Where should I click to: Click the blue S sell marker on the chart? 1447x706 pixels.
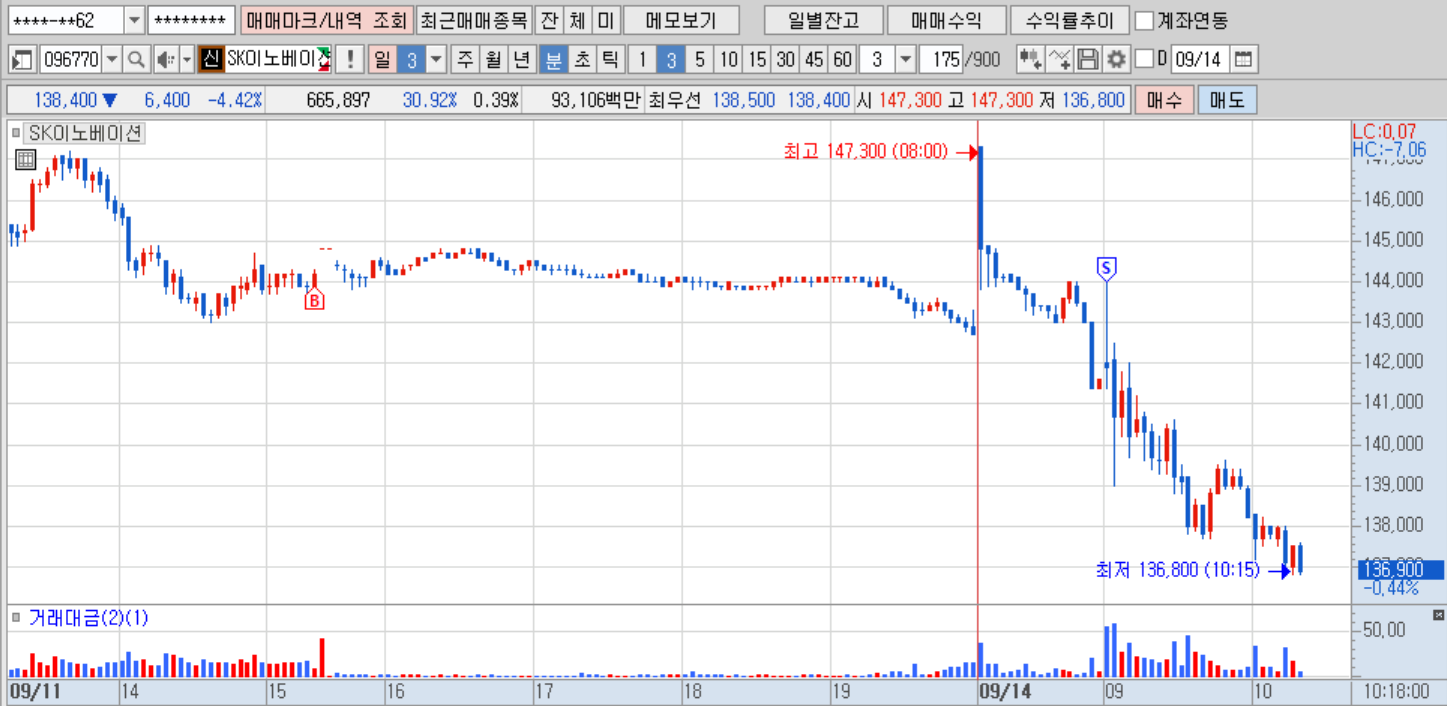tap(1106, 267)
